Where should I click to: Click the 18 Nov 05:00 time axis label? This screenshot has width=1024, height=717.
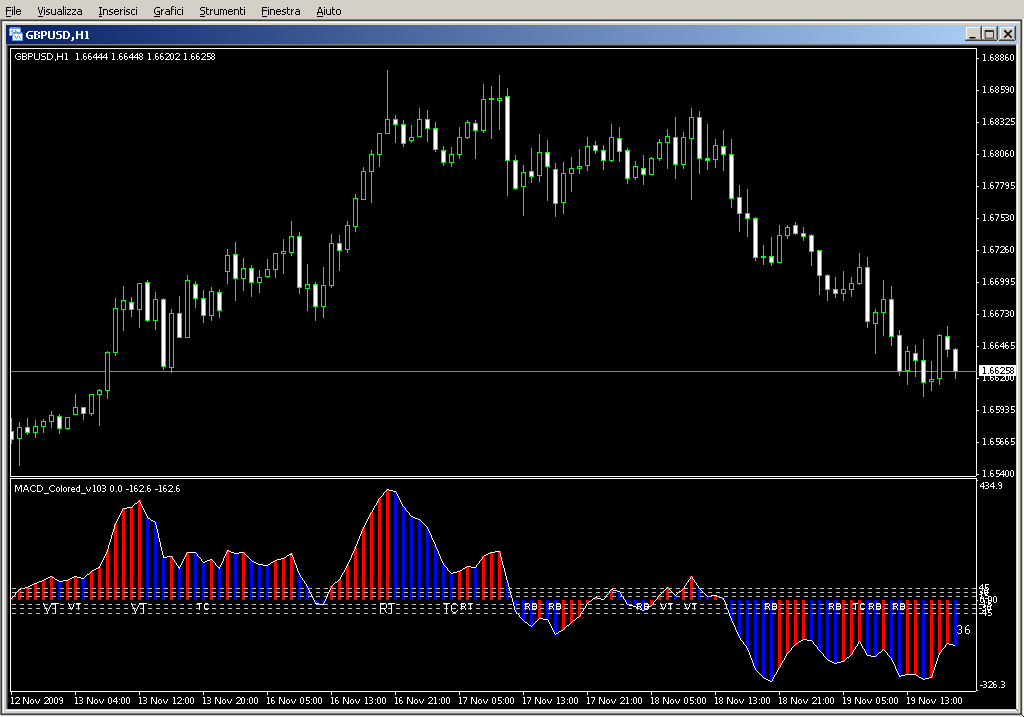tap(678, 701)
